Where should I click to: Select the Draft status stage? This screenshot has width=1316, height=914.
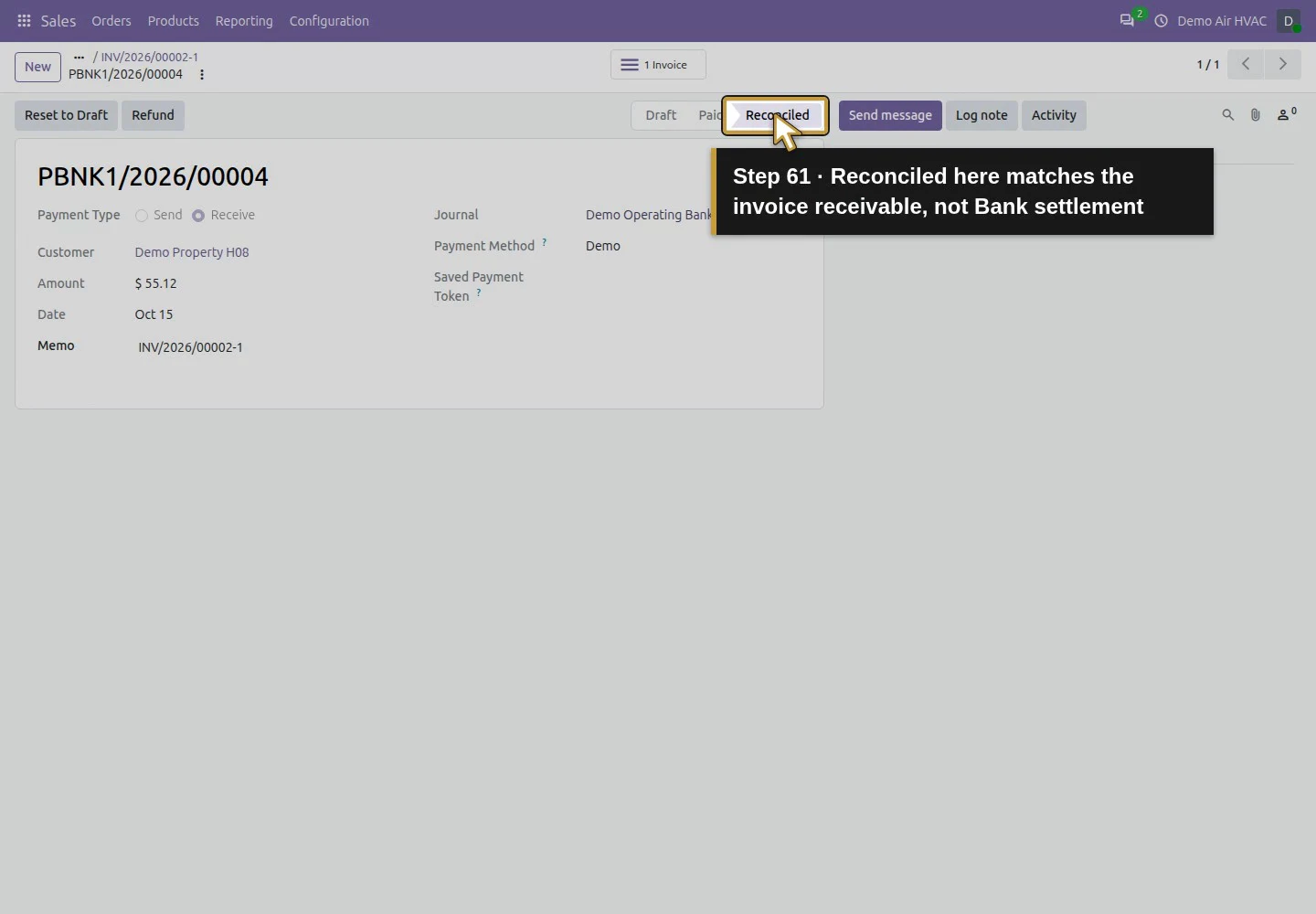point(661,115)
